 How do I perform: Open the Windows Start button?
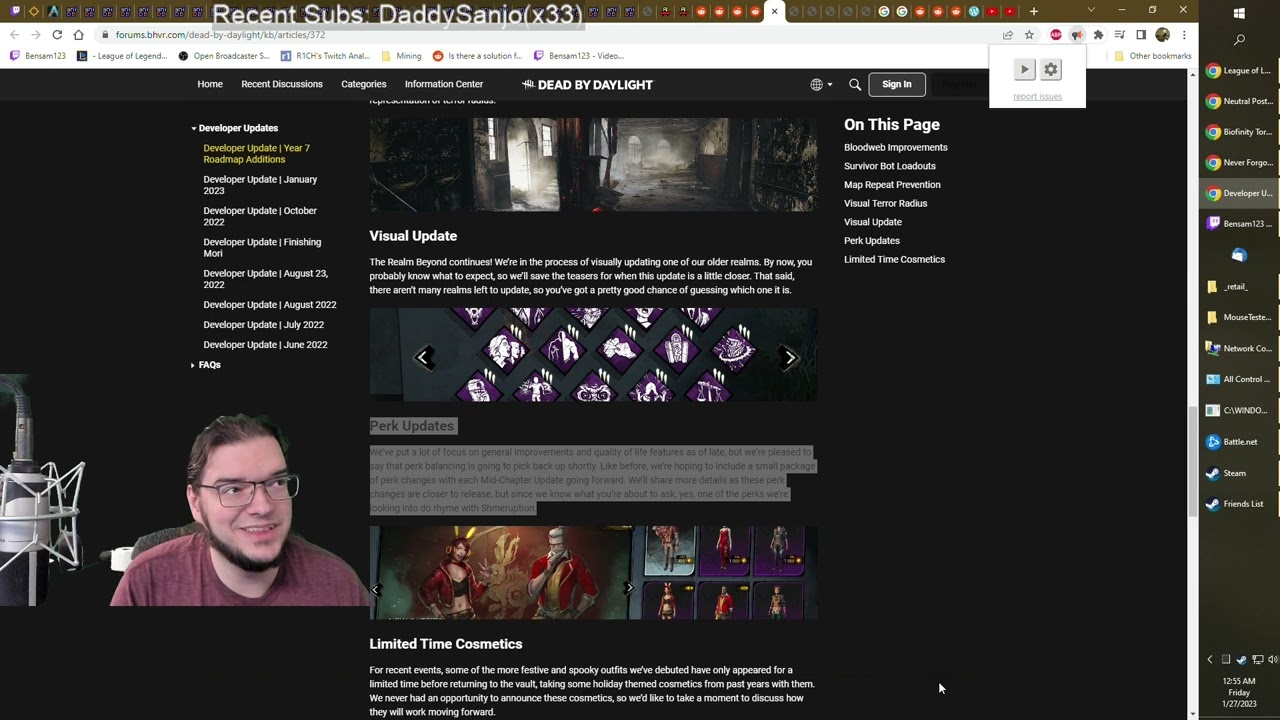click(x=1239, y=13)
